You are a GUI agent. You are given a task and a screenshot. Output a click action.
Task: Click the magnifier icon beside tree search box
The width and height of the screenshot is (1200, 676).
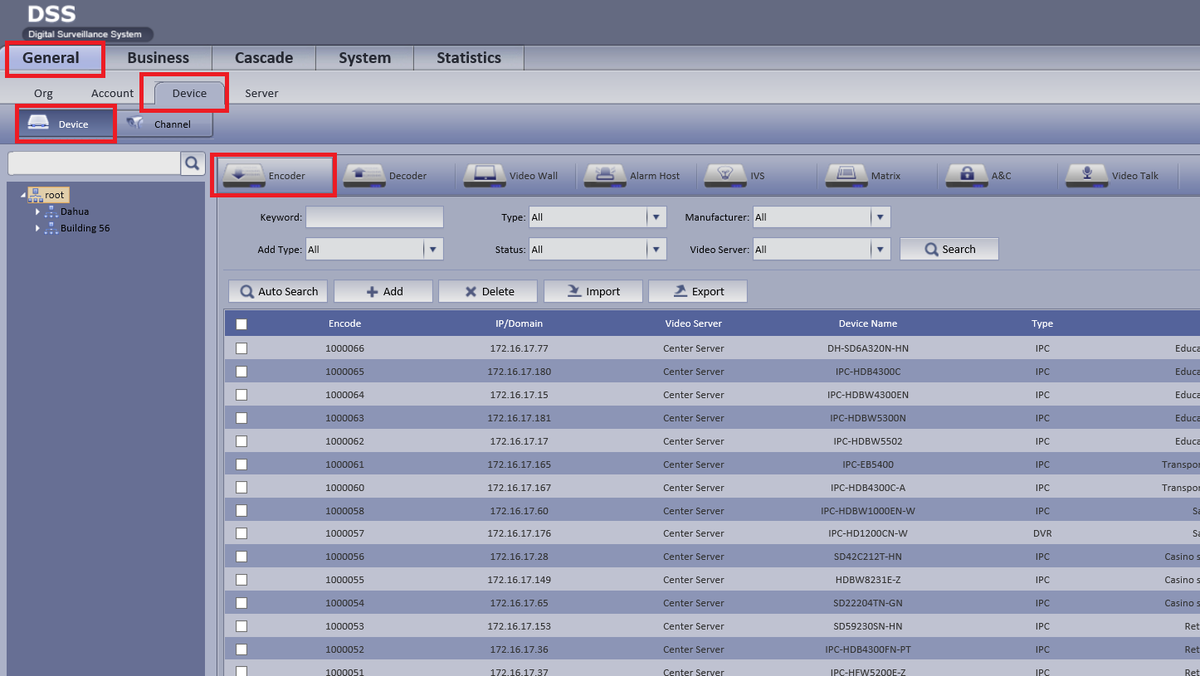pyautogui.click(x=192, y=163)
